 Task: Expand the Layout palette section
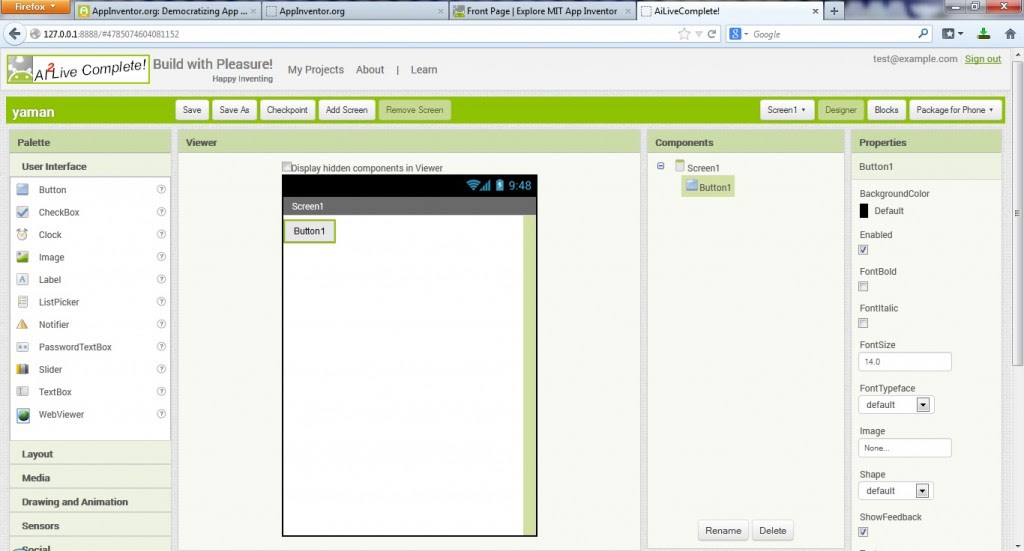tap(91, 454)
